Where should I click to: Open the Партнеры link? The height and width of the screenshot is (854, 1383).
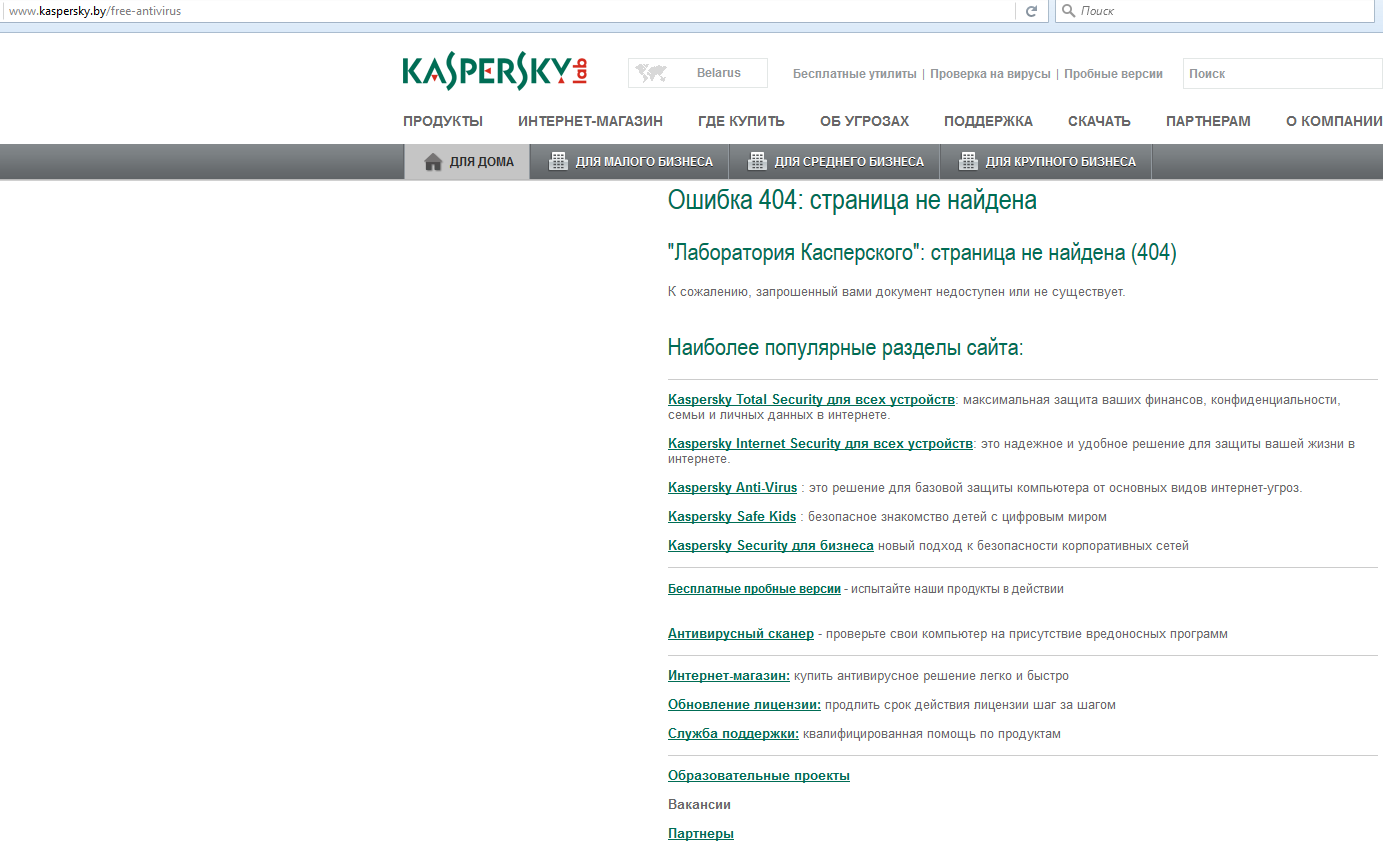coord(701,834)
